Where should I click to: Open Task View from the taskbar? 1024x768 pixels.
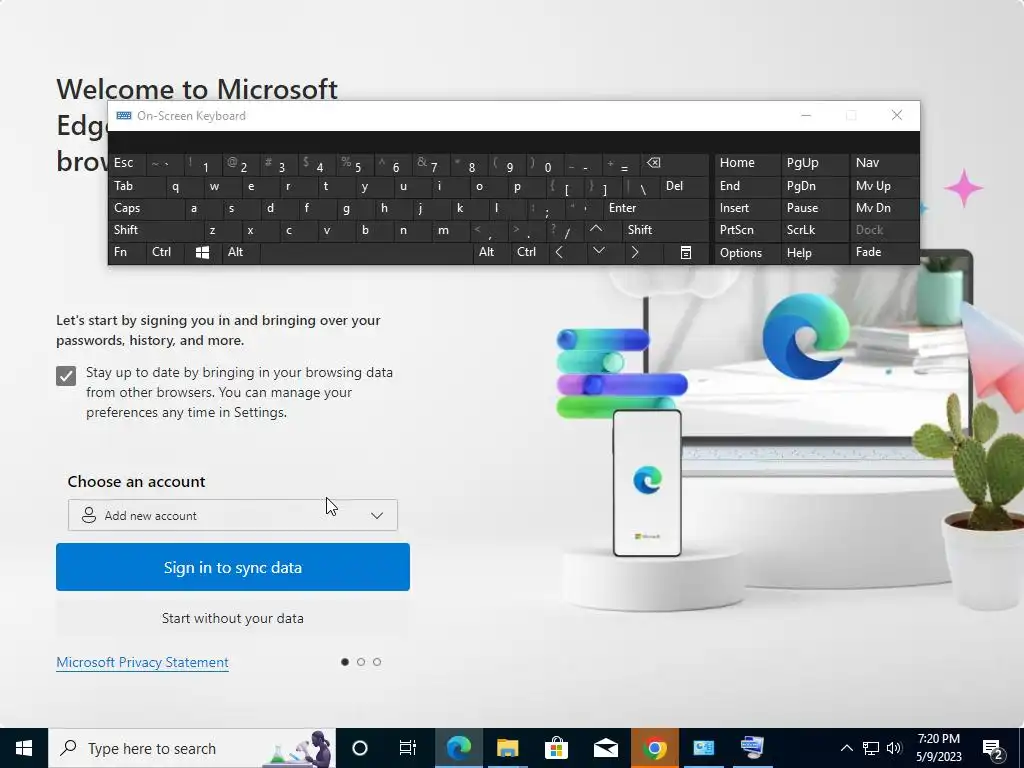click(x=408, y=748)
